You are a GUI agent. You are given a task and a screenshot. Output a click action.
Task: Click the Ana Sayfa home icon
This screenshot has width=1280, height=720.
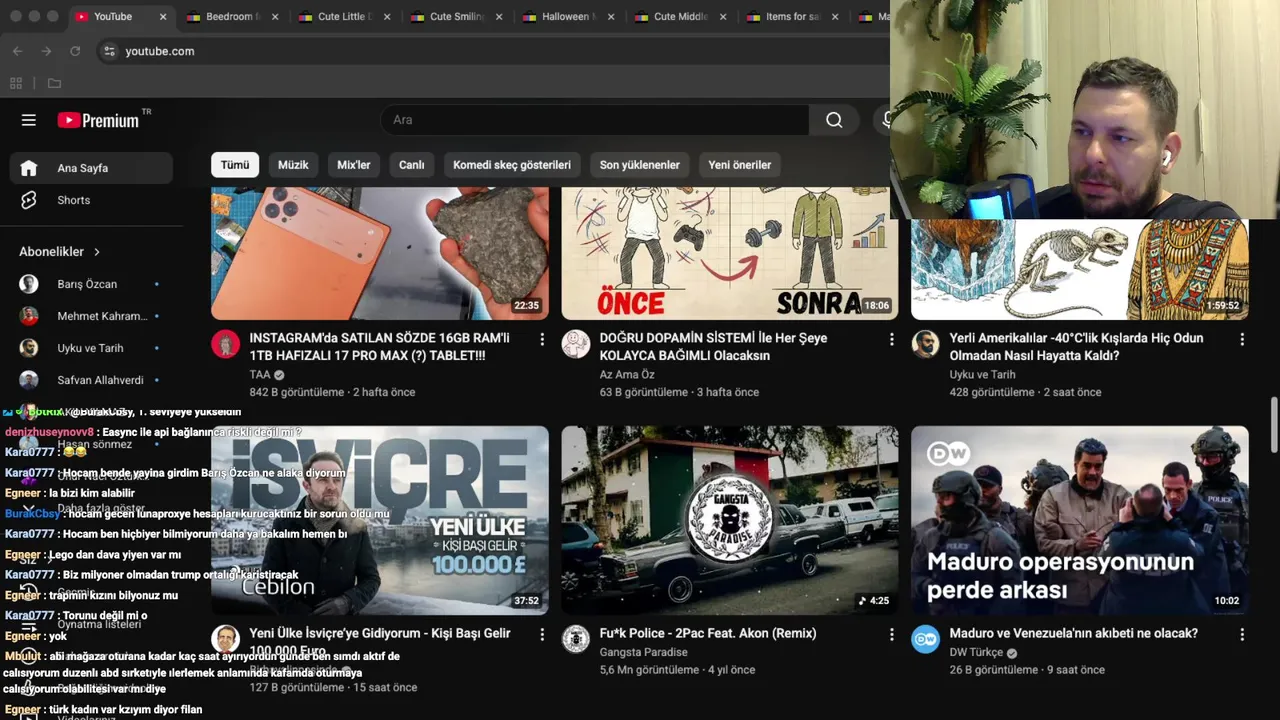tap(29, 168)
